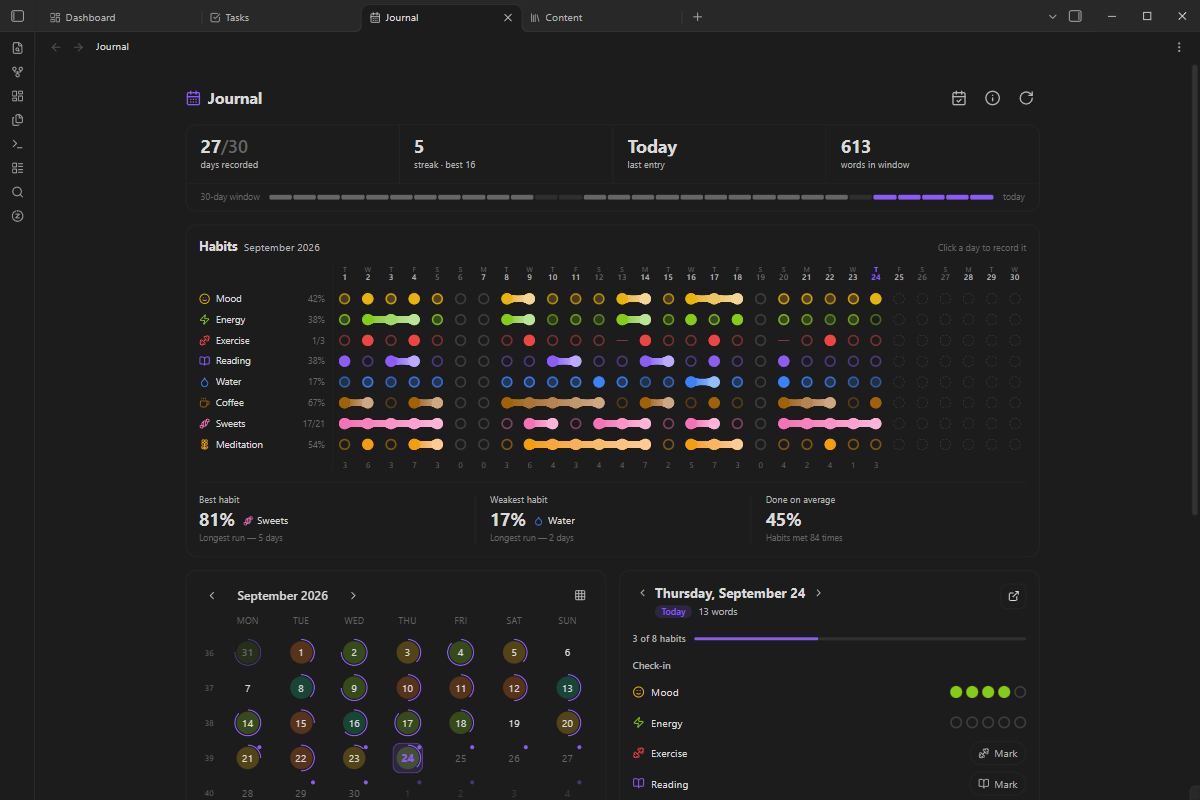The image size is (1200, 800).
Task: Go to previous month before September 2026
Action: coord(212,595)
